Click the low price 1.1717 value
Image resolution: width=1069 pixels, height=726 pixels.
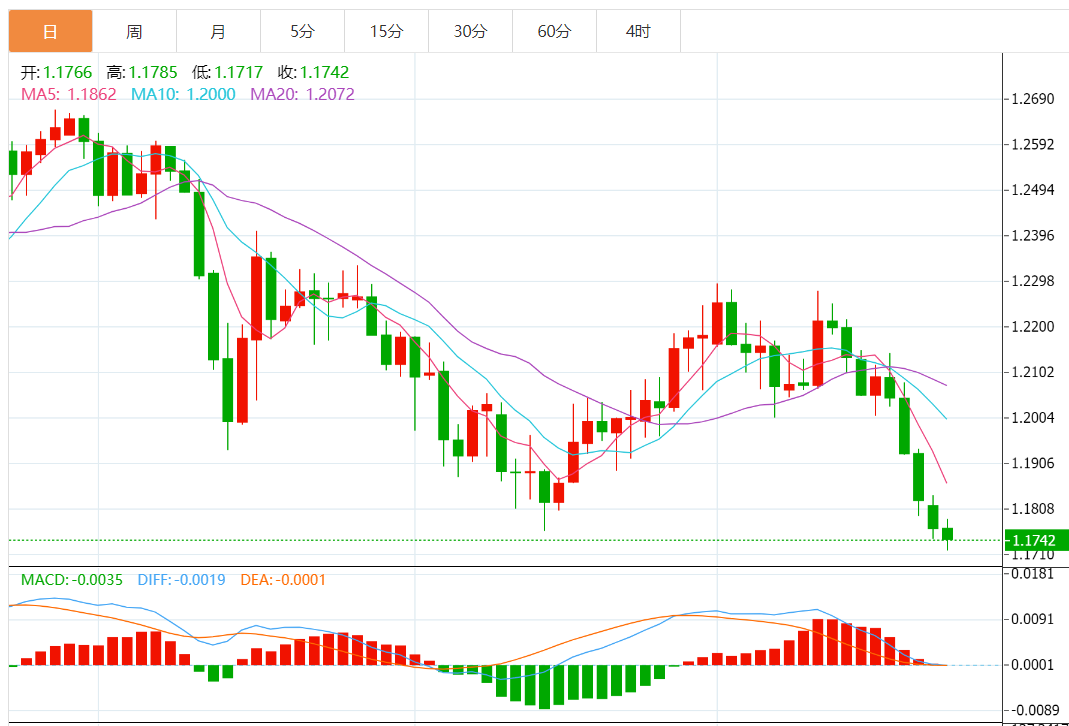click(x=239, y=72)
